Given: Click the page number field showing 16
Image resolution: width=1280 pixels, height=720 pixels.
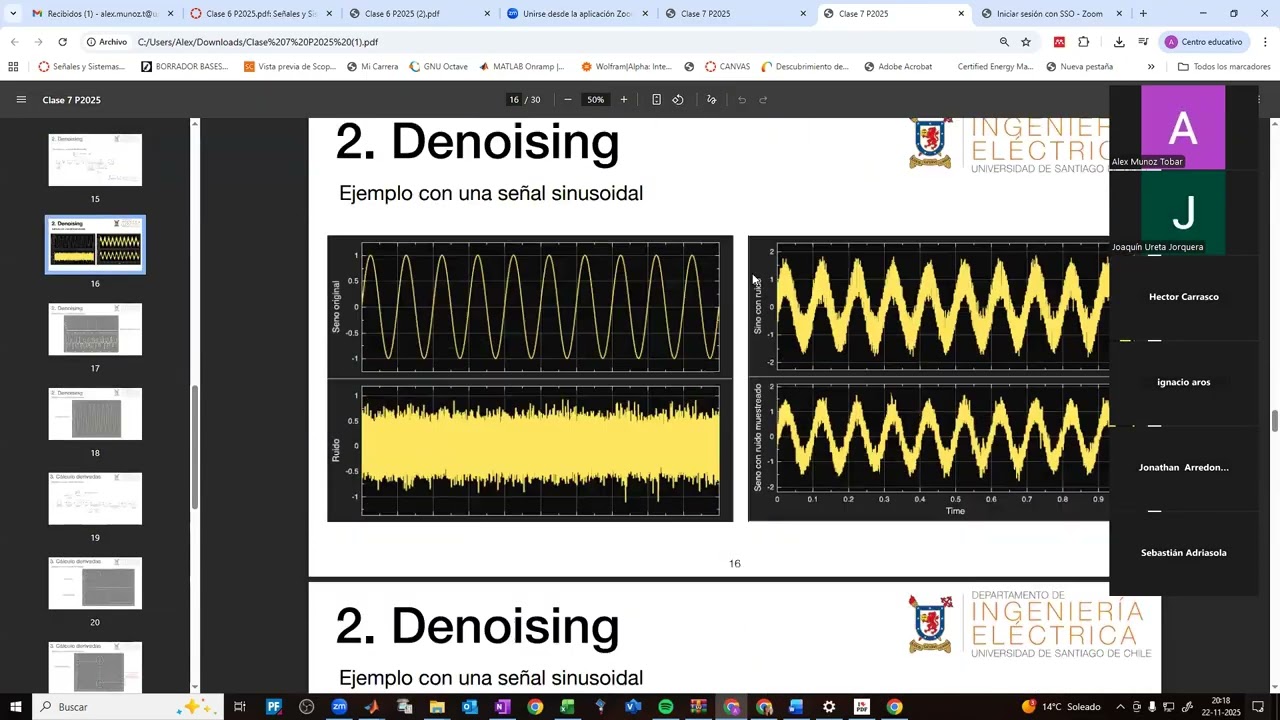Looking at the screenshot, I should click(514, 100).
